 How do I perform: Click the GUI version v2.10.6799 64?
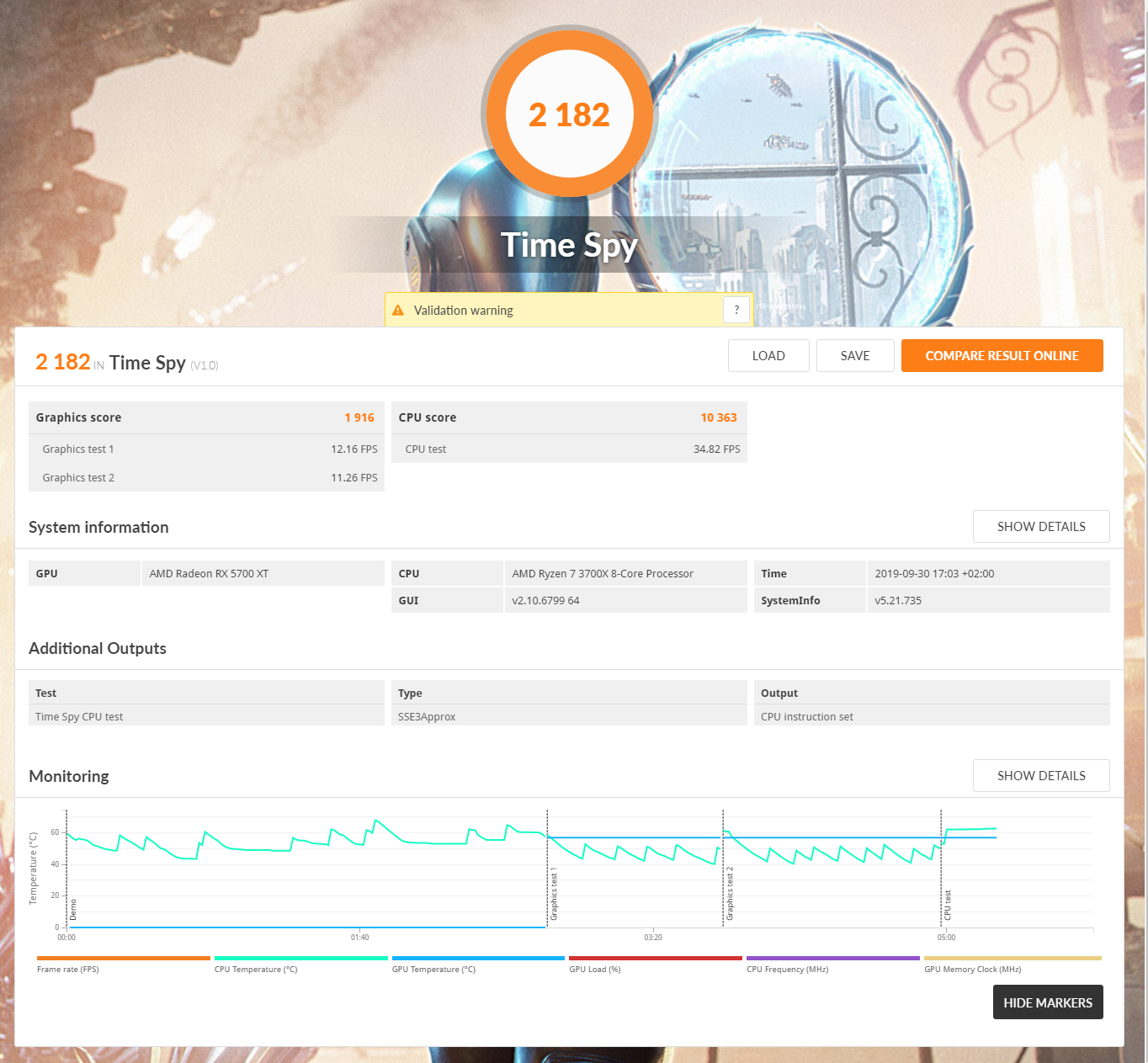click(x=545, y=600)
